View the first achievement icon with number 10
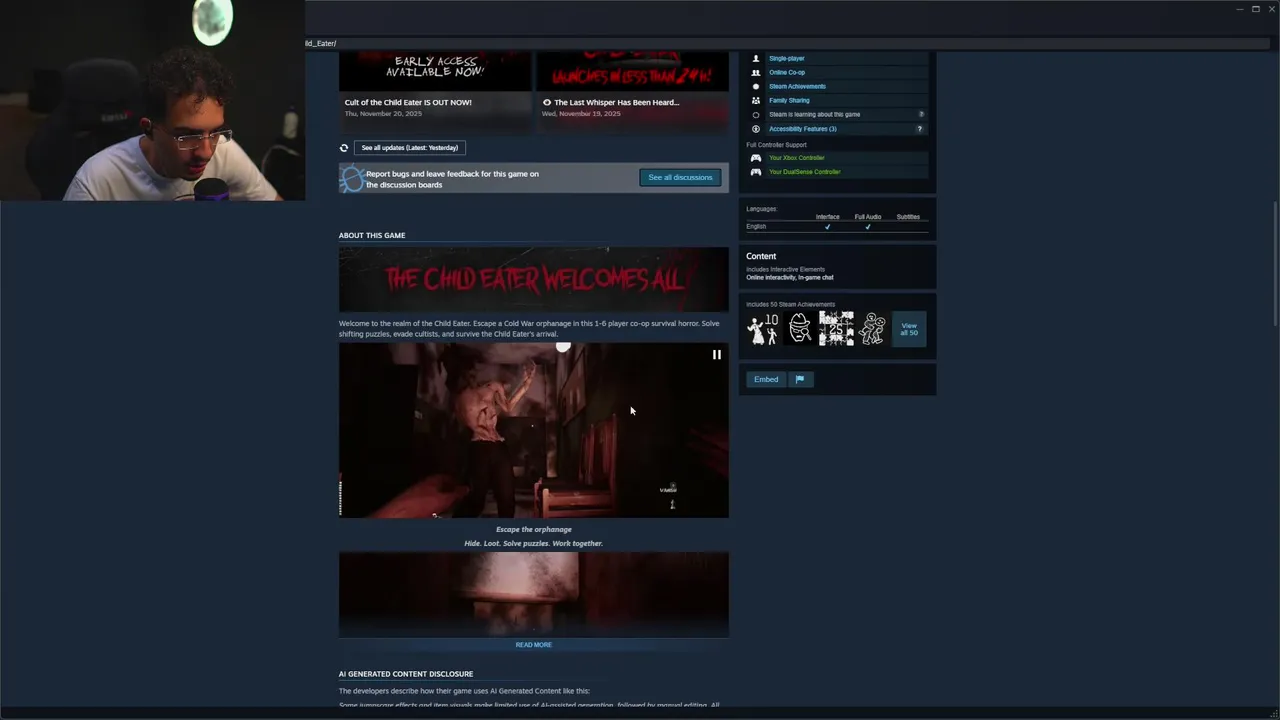Viewport: 1280px width, 720px height. [764, 328]
